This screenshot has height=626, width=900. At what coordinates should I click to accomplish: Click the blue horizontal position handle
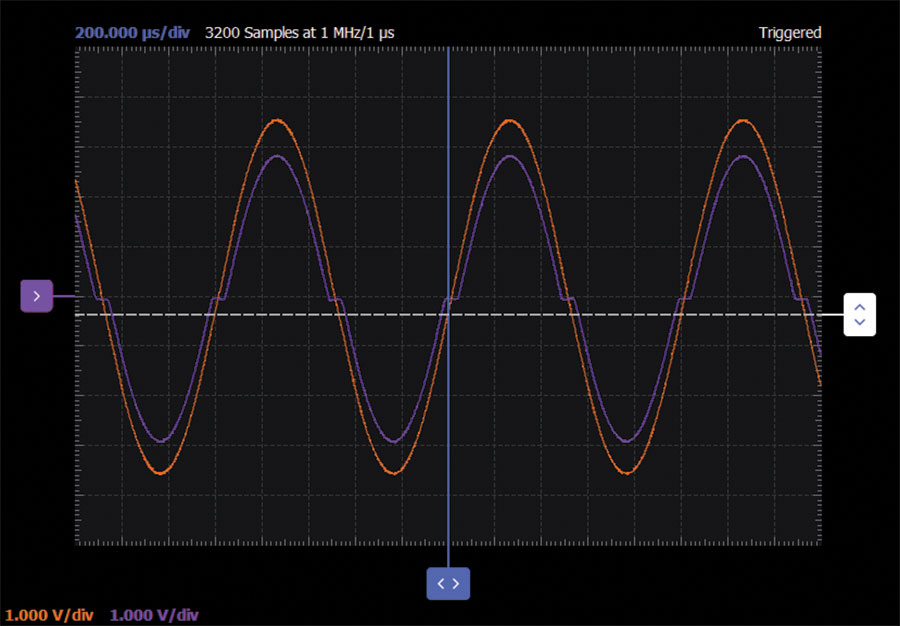point(448,584)
